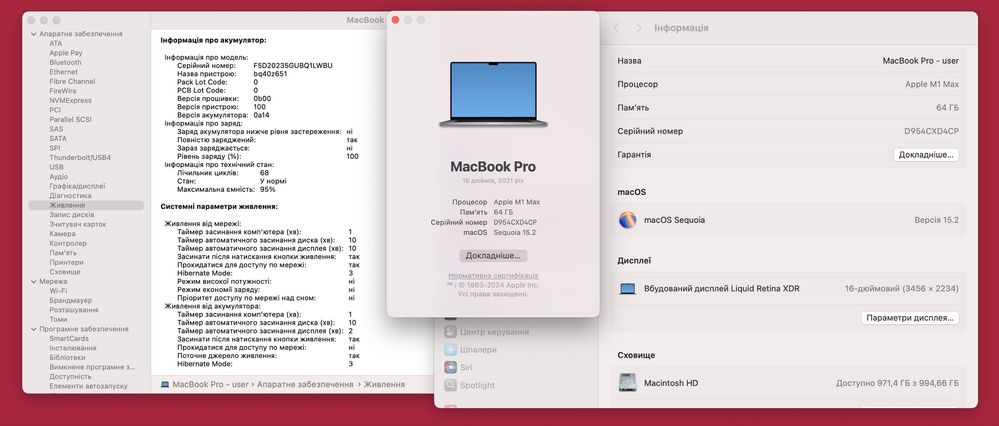Select Графіка/дисплеї entry
This screenshot has width=999, height=426.
click(x=77, y=186)
